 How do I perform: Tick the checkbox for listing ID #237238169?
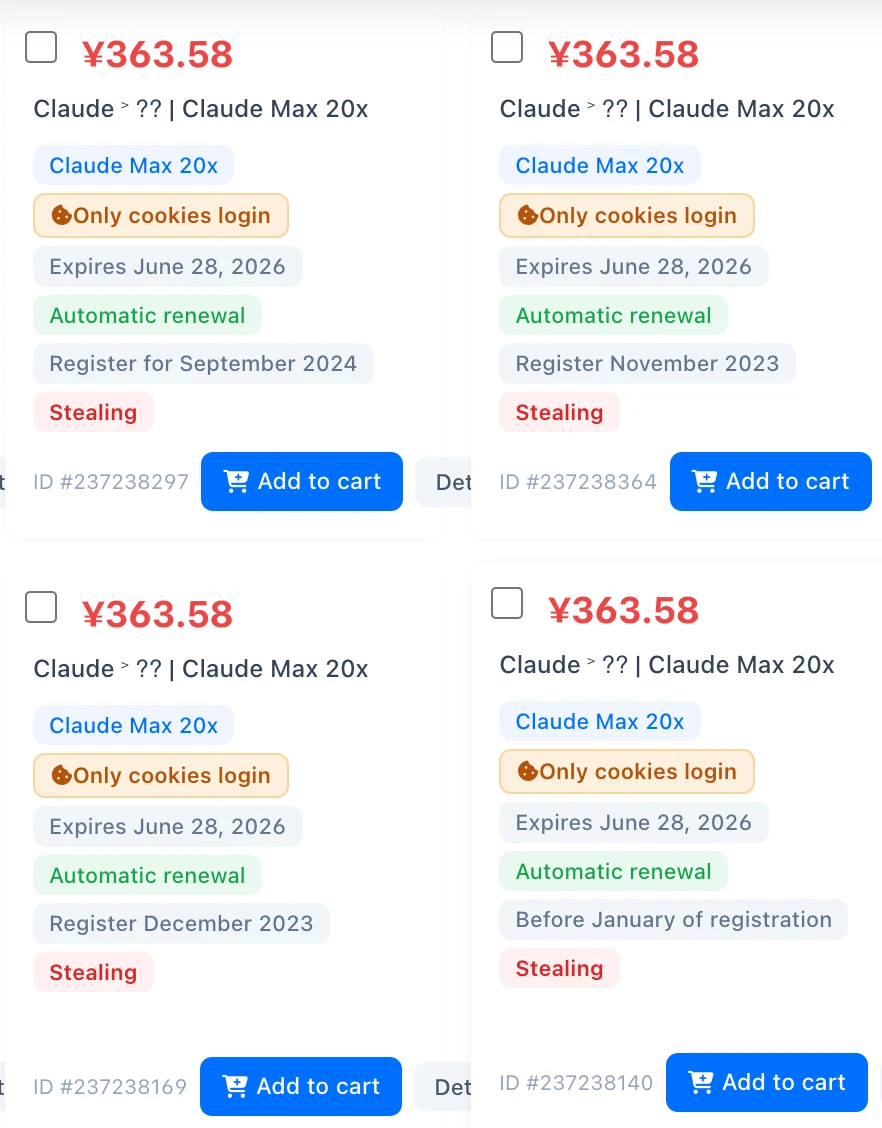[x=41, y=607]
